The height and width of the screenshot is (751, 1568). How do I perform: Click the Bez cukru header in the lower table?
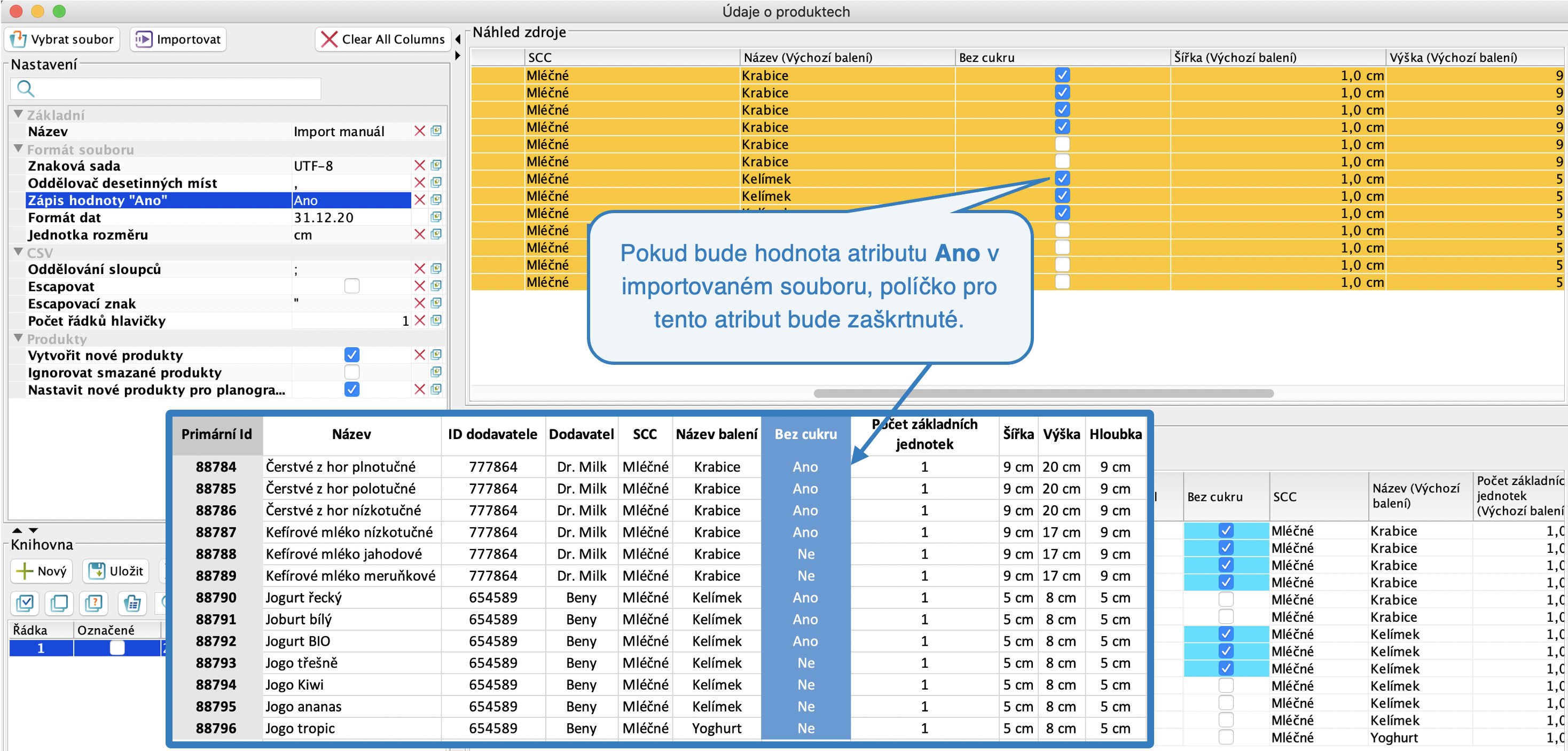(1226, 496)
